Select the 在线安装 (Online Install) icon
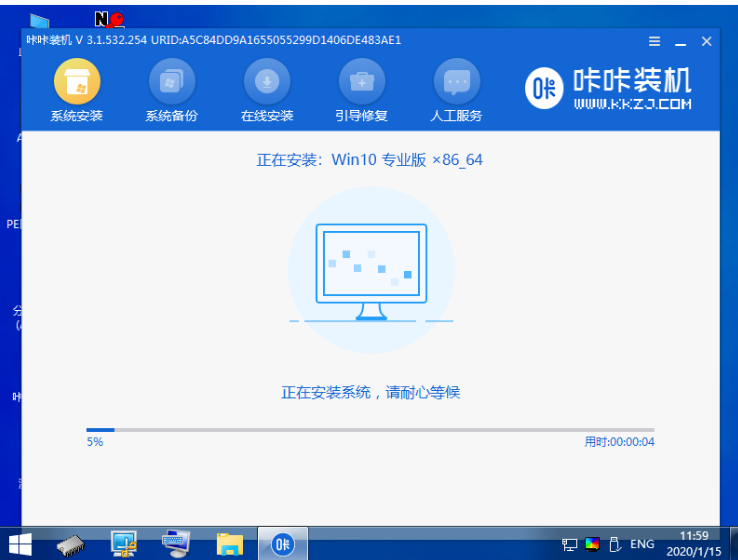The image size is (738, 560). pyautogui.click(x=267, y=91)
